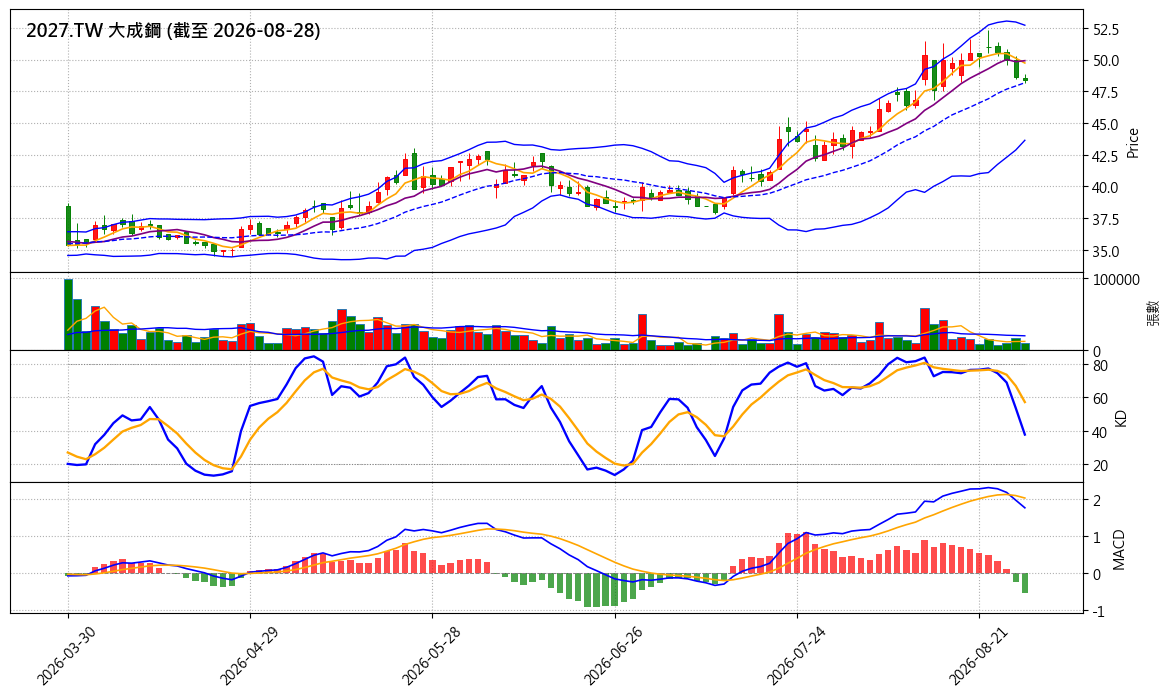Click the 40 KD tick
The height and width of the screenshot is (698, 1171).
pos(1100,432)
